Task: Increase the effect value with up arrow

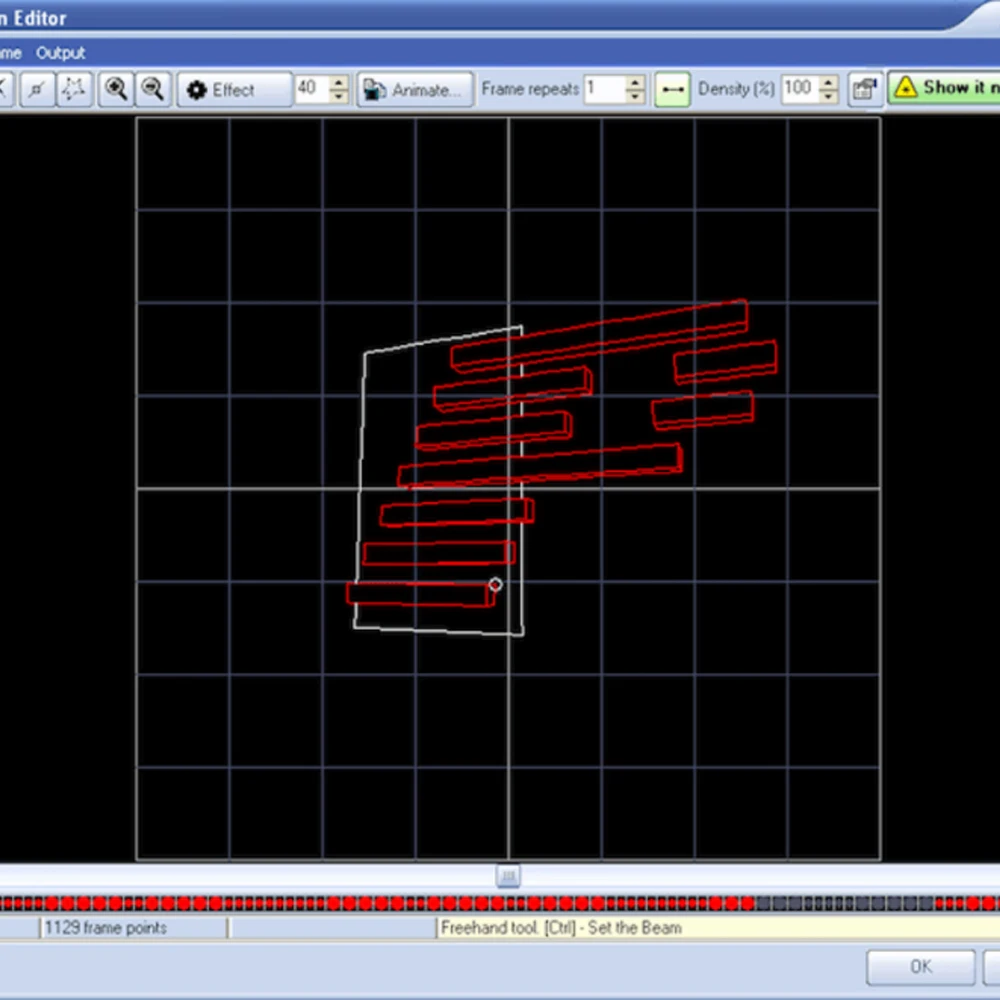Action: (x=339, y=82)
